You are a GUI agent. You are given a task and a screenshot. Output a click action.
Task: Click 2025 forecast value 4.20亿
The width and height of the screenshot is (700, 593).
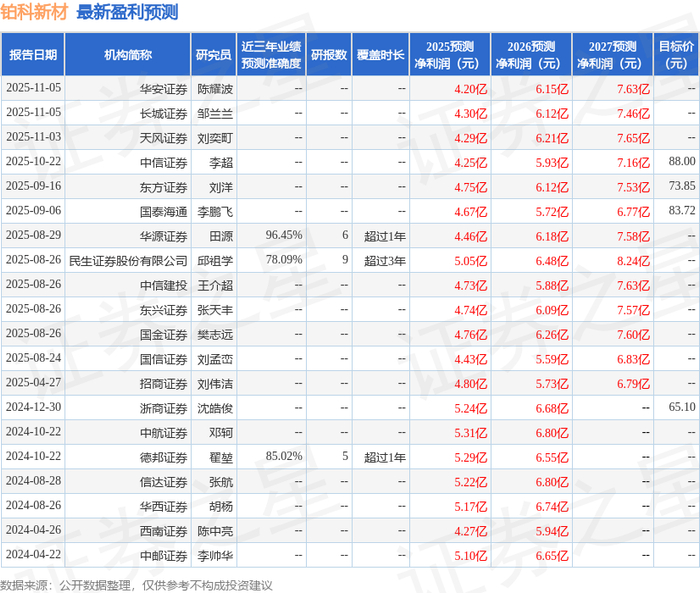tap(471, 89)
